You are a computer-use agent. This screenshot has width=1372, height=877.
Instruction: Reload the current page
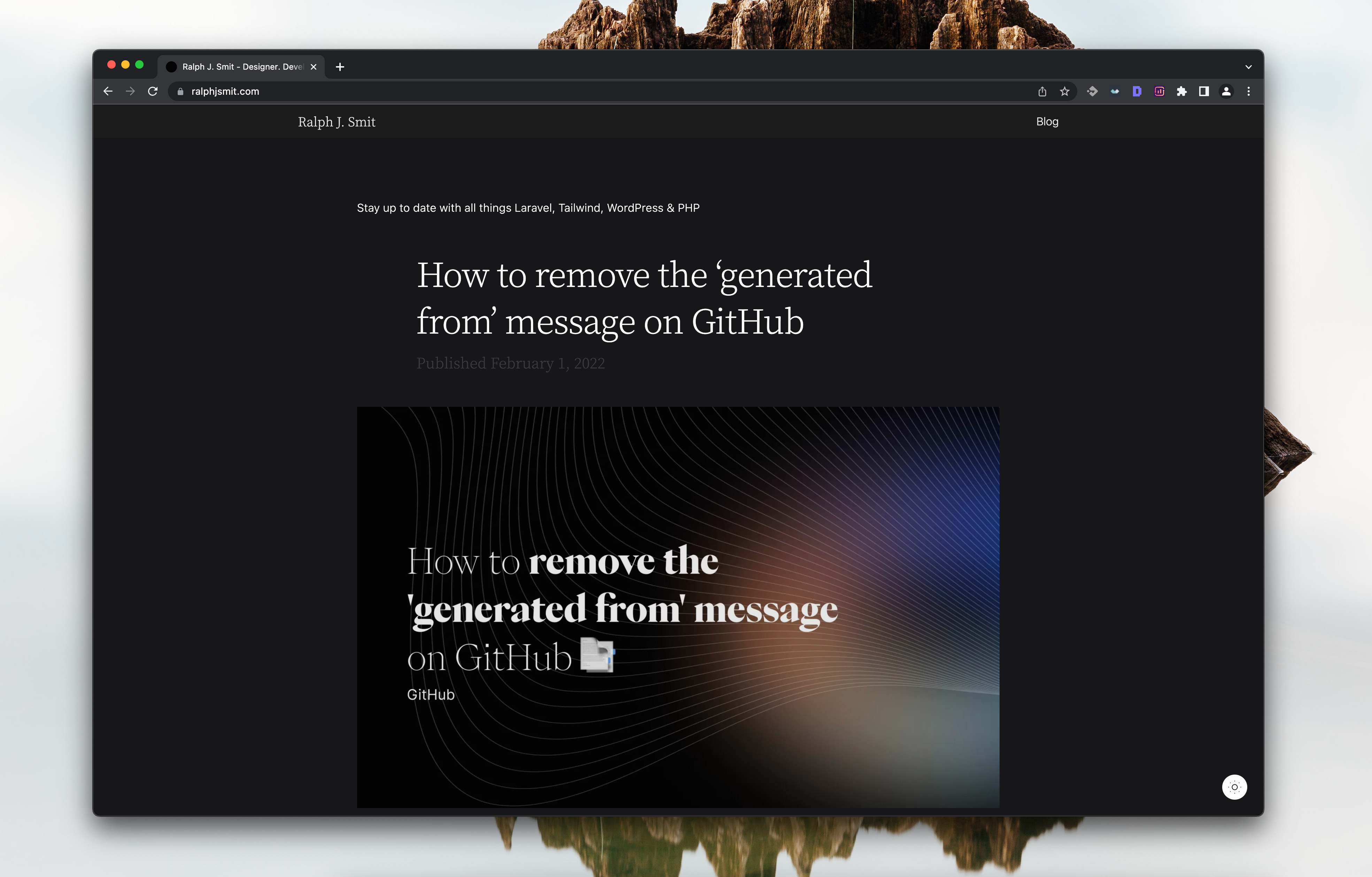[153, 92]
